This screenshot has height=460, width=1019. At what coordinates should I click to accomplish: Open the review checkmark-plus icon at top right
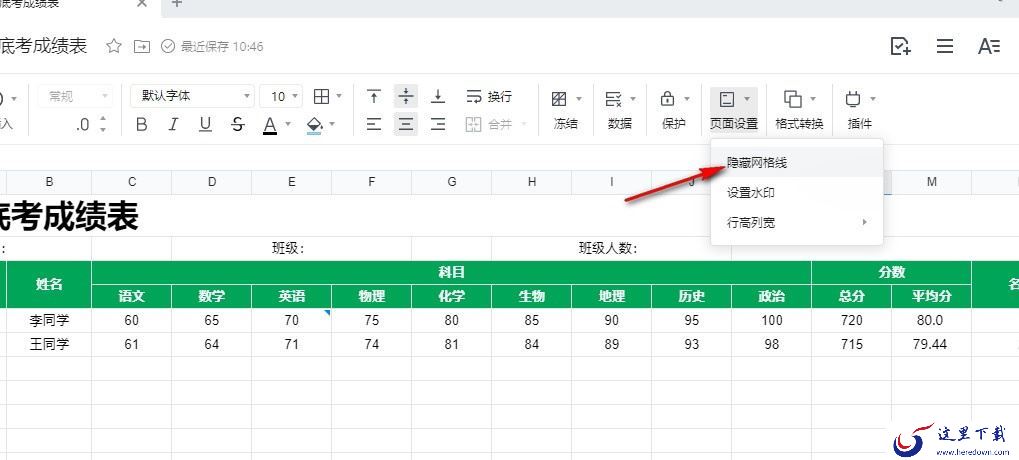coord(900,46)
